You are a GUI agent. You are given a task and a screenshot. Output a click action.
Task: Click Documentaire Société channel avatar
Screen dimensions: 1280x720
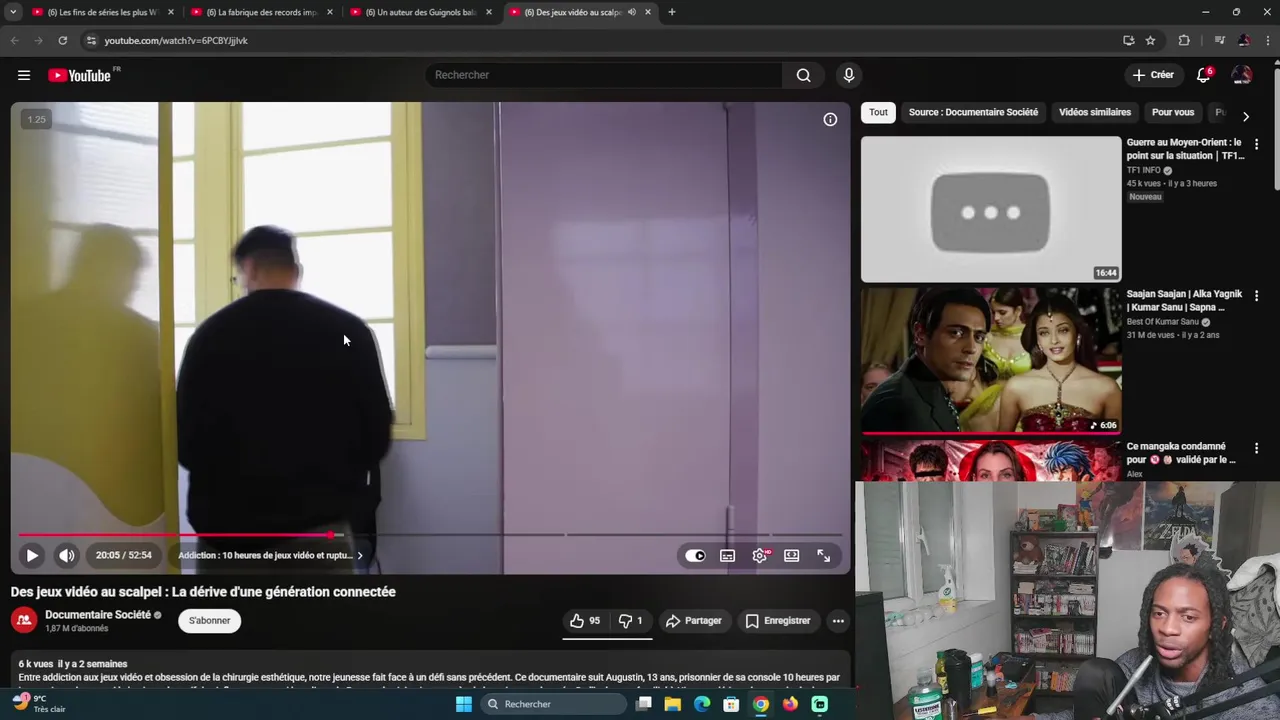(24, 621)
